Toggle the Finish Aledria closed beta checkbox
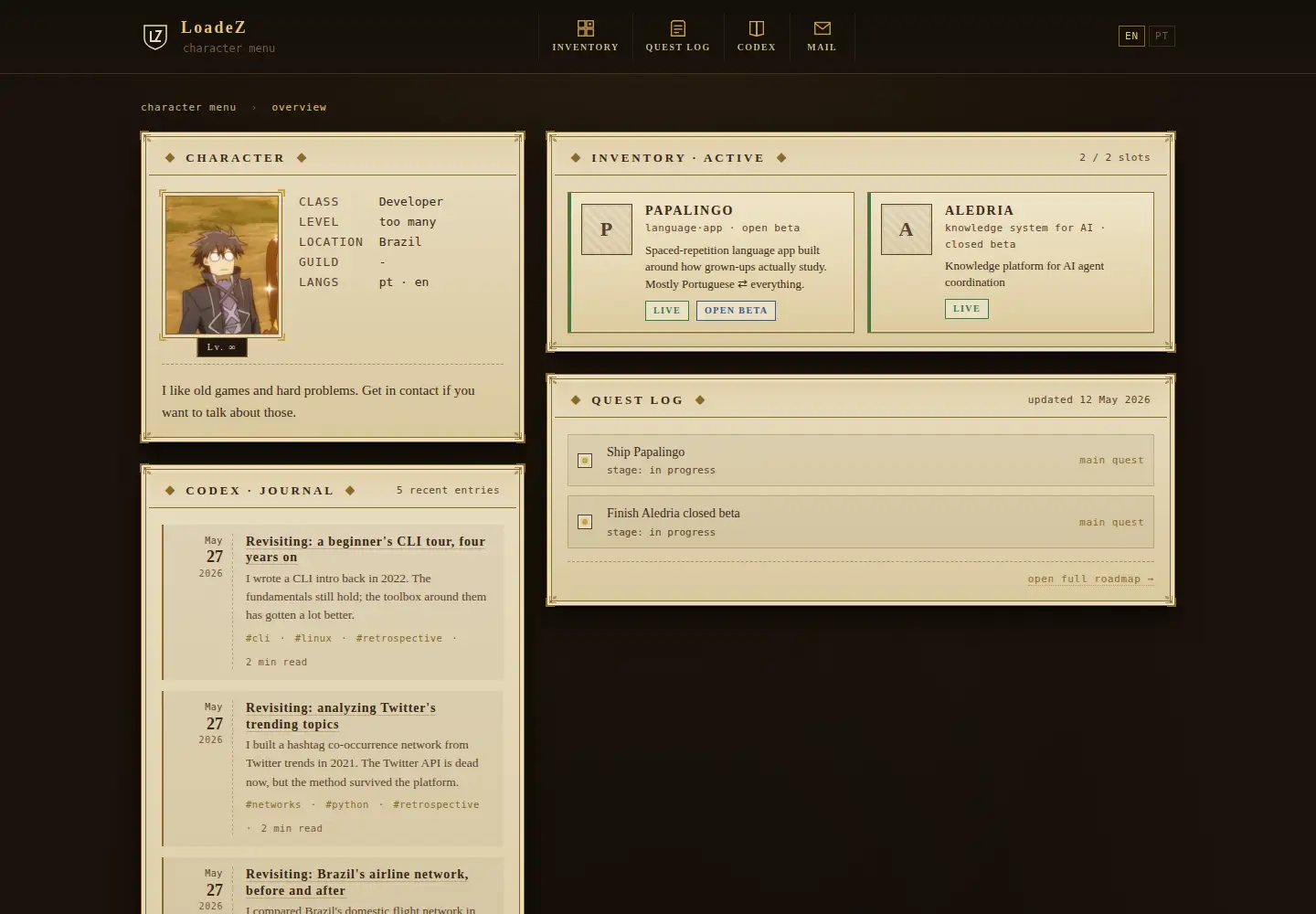The height and width of the screenshot is (914, 1316). tap(585, 522)
